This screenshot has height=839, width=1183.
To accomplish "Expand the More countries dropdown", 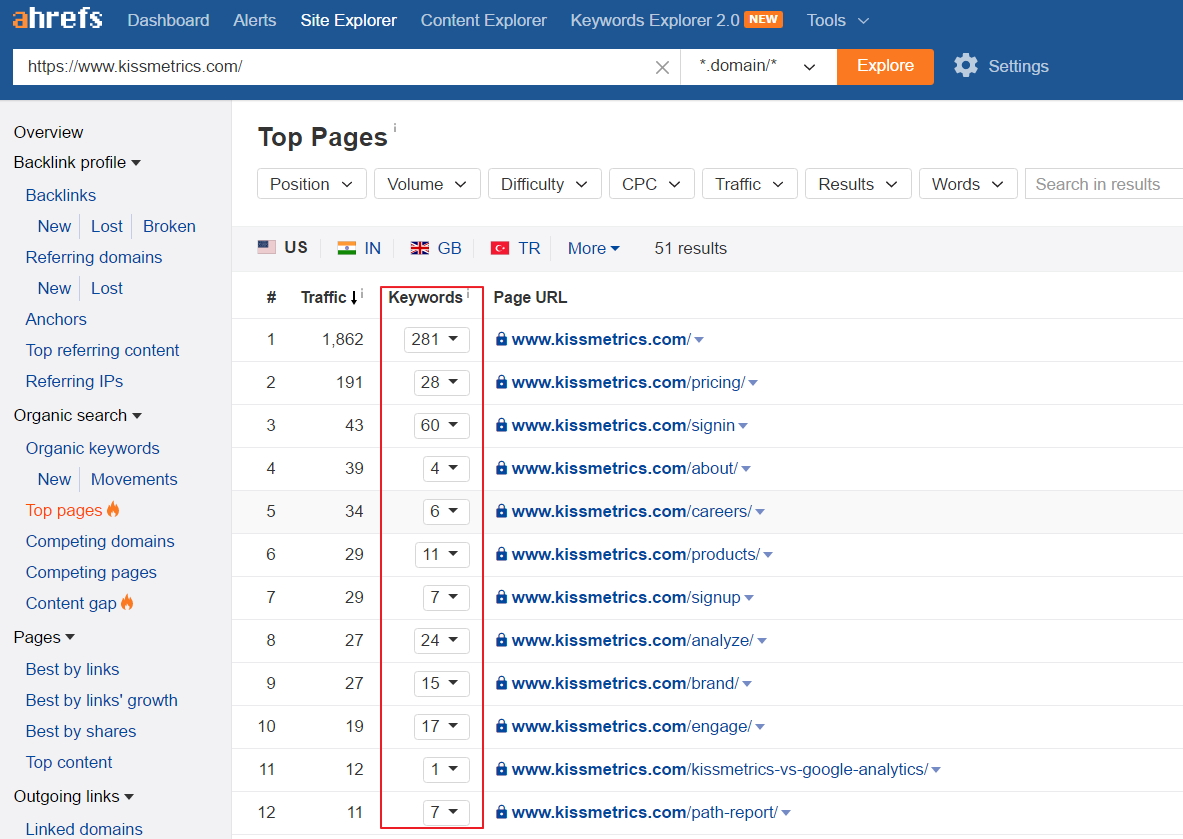I will 592,247.
